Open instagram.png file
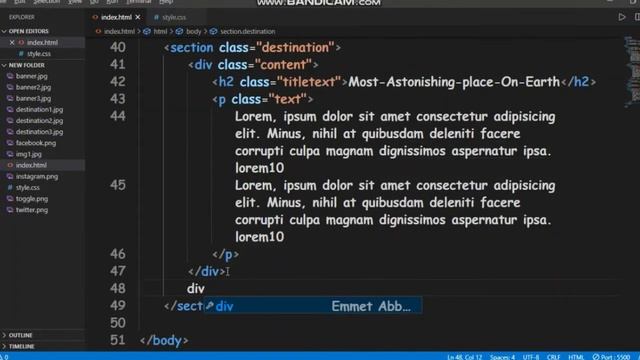640x360 pixels. coord(37,176)
